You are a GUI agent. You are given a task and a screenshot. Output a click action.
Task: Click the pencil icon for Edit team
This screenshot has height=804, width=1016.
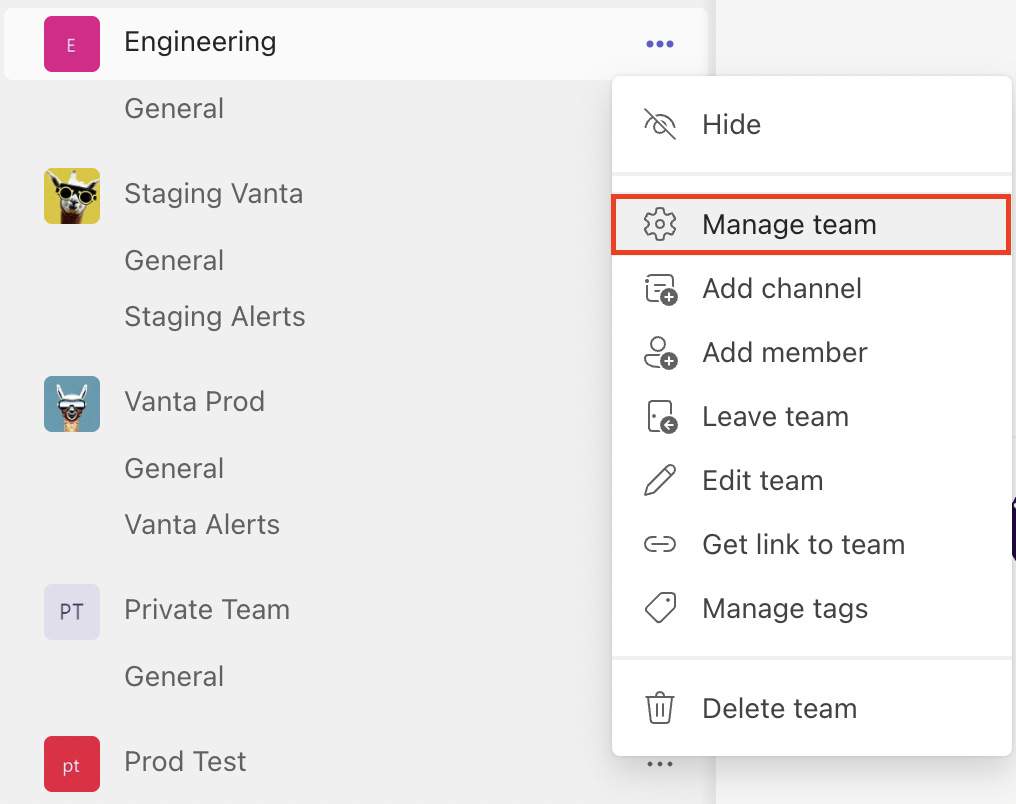coord(660,480)
